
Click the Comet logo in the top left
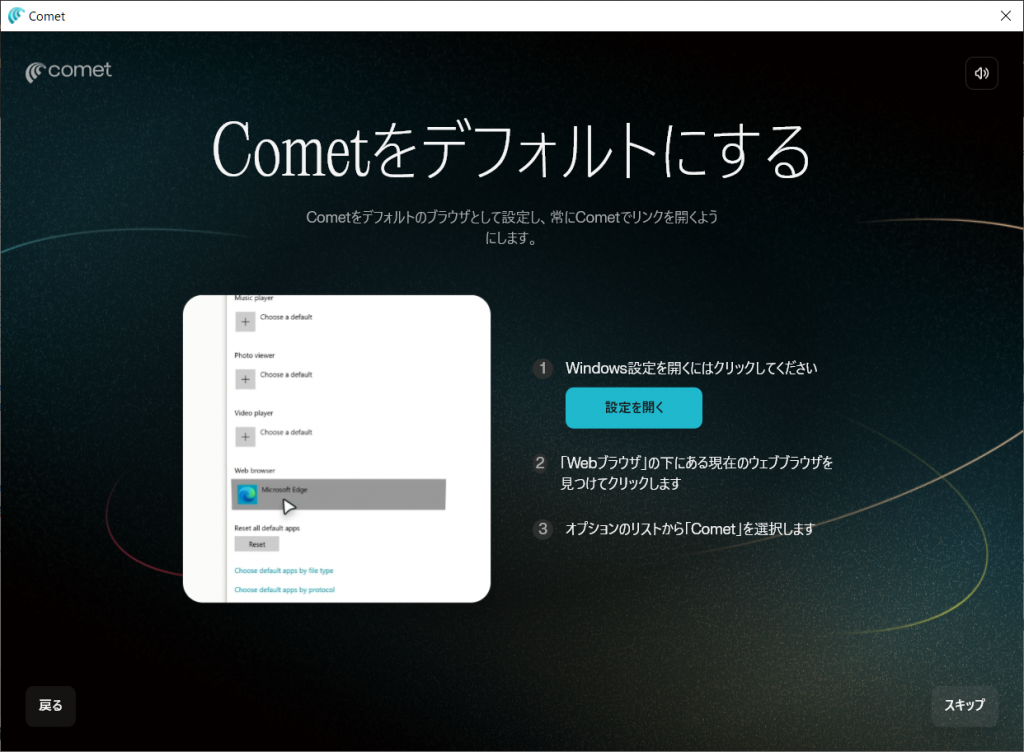(69, 71)
